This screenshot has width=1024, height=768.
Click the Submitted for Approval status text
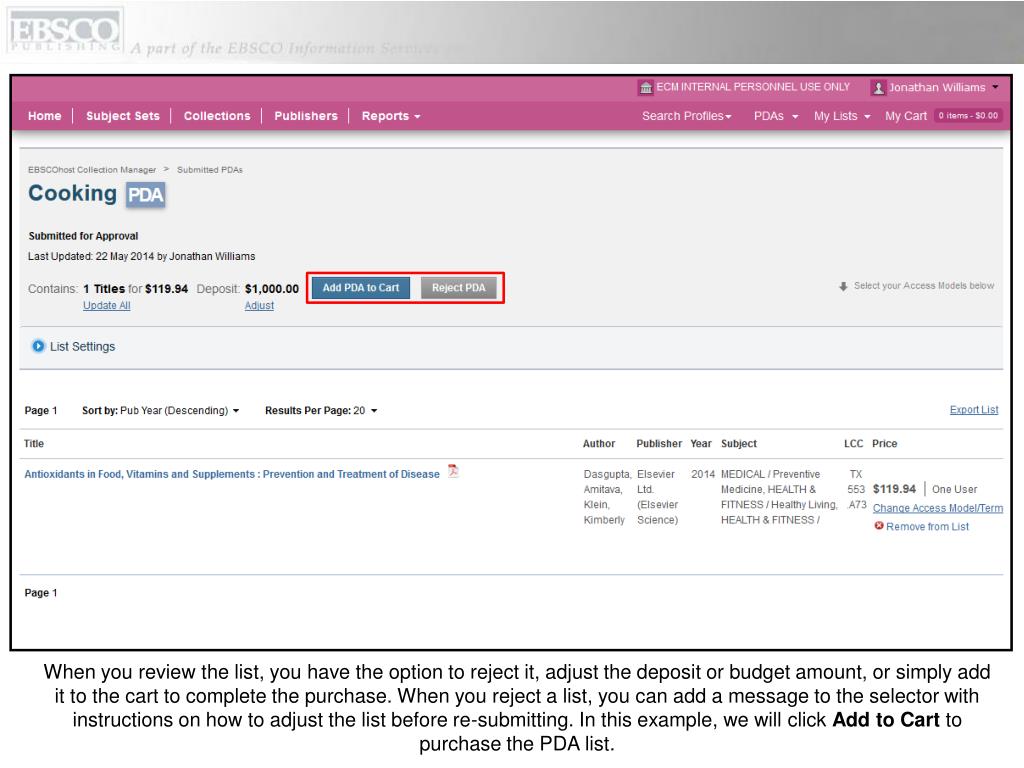(83, 236)
